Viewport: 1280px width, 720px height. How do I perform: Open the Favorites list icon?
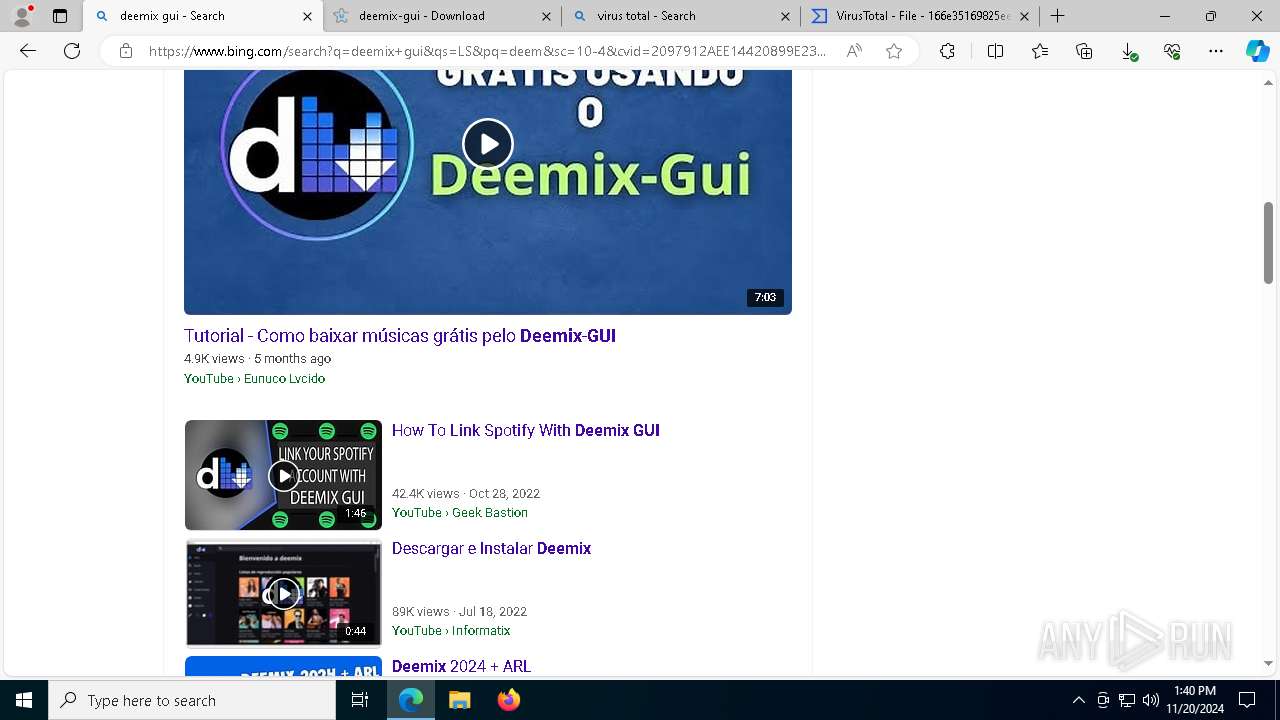point(1040,51)
